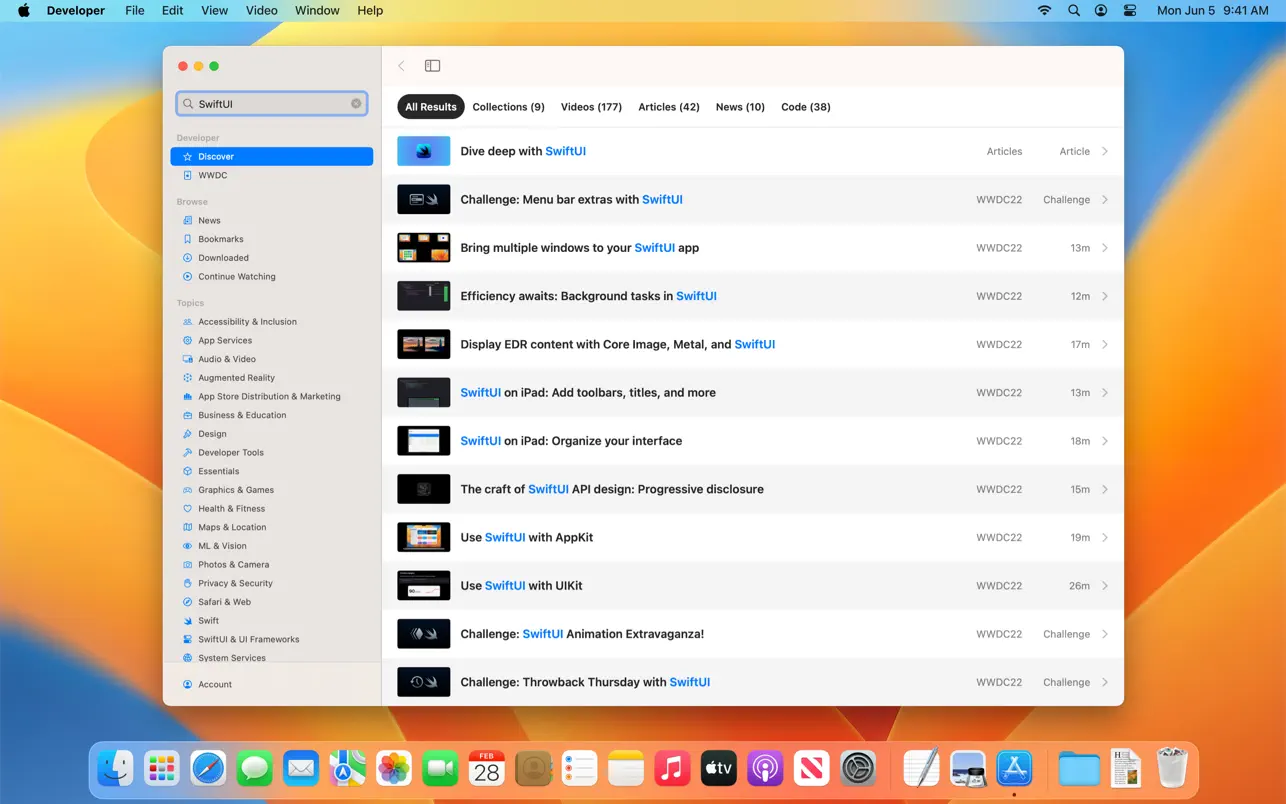The width and height of the screenshot is (1286, 804).
Task: Open chevron for Bring multiple windows row
Action: pyautogui.click(x=1105, y=248)
